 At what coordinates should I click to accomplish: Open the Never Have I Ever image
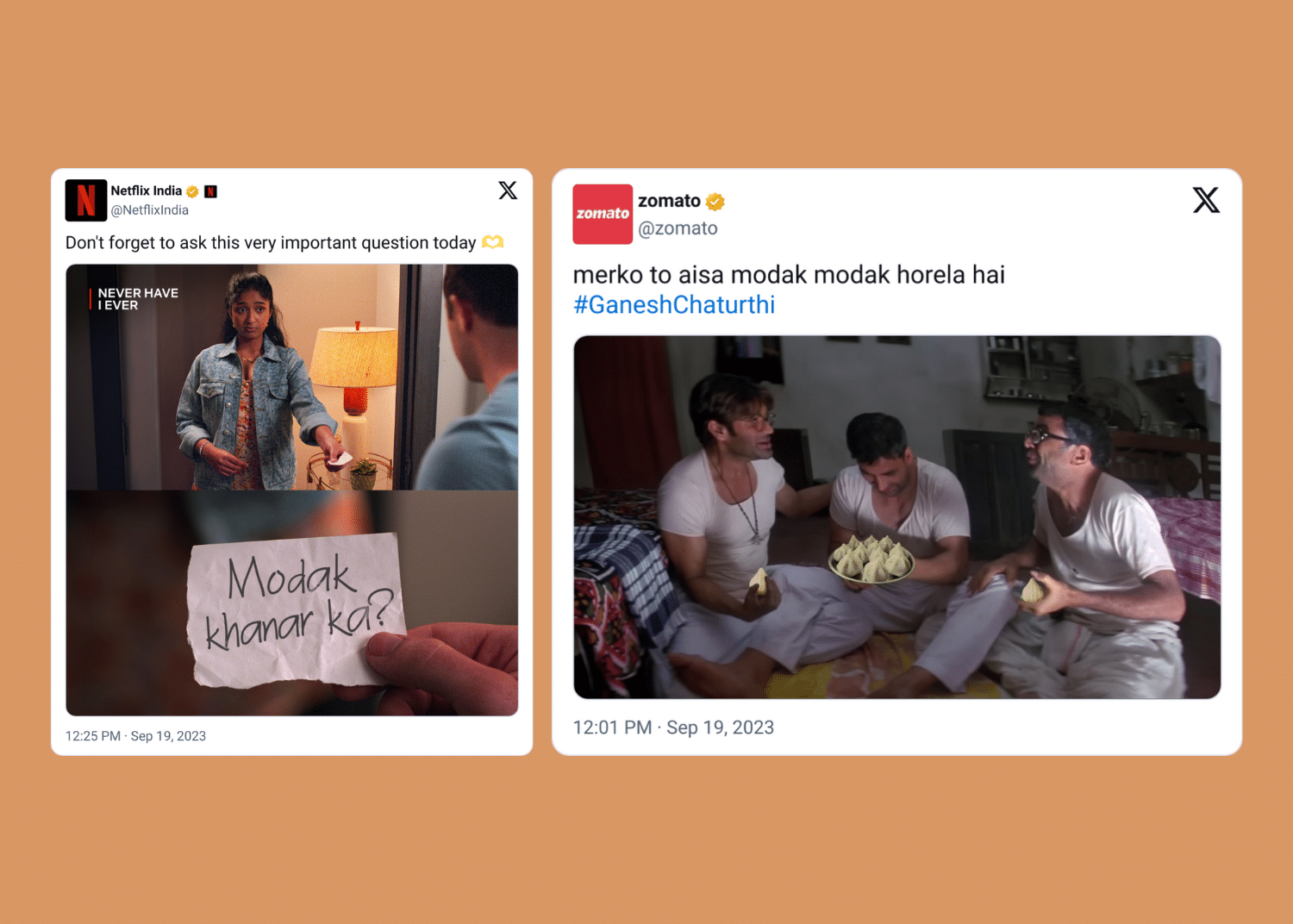292,378
